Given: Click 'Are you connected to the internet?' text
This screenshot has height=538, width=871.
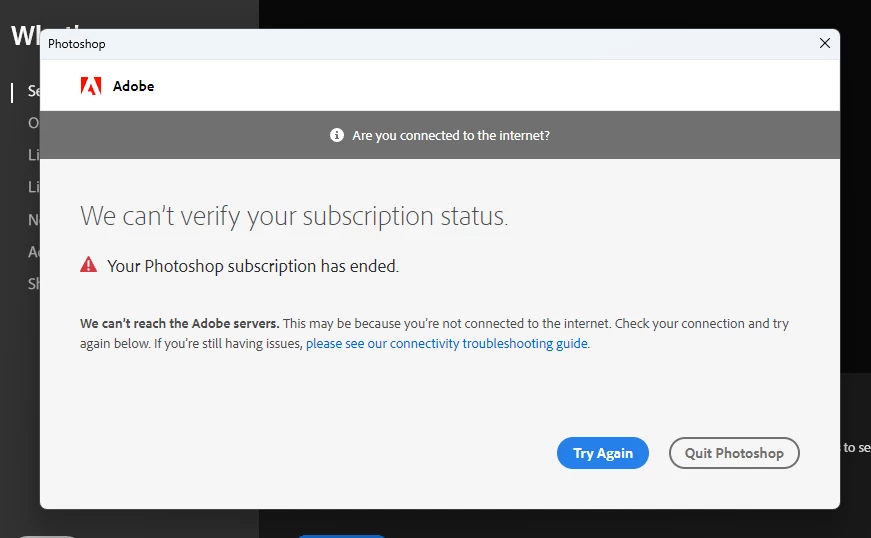Looking at the screenshot, I should (x=451, y=135).
